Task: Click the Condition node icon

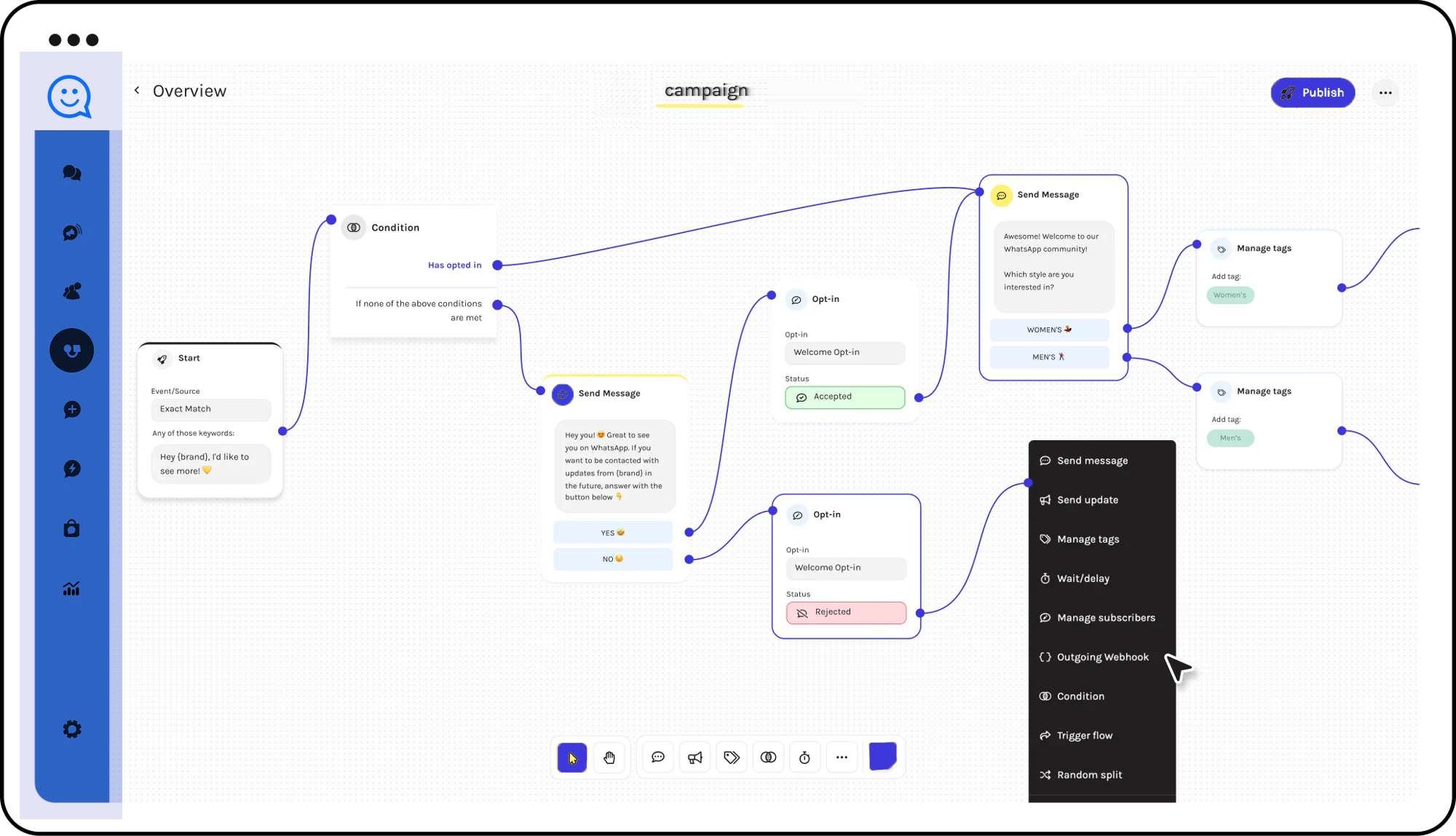Action: 354,228
